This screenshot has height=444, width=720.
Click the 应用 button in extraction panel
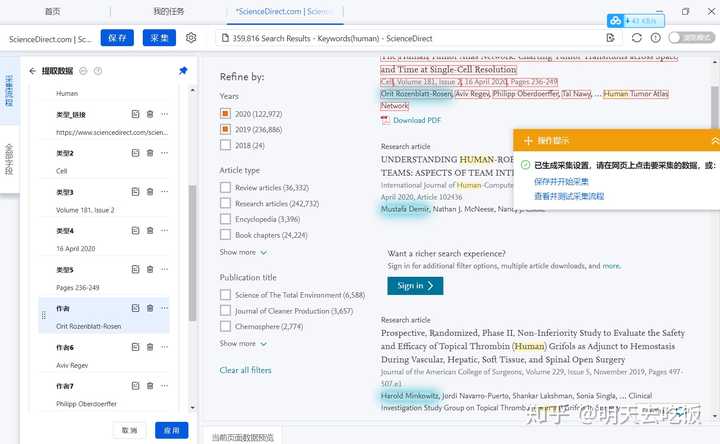tap(171, 430)
